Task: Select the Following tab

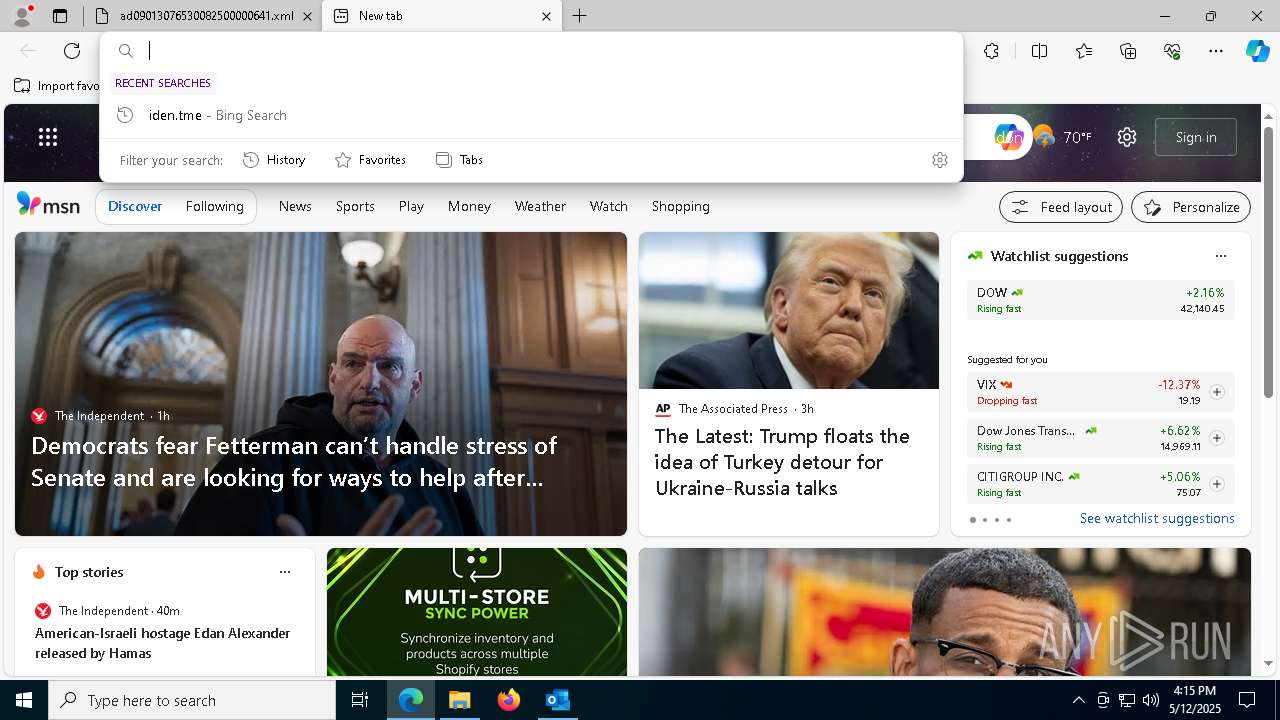Action: point(214,206)
